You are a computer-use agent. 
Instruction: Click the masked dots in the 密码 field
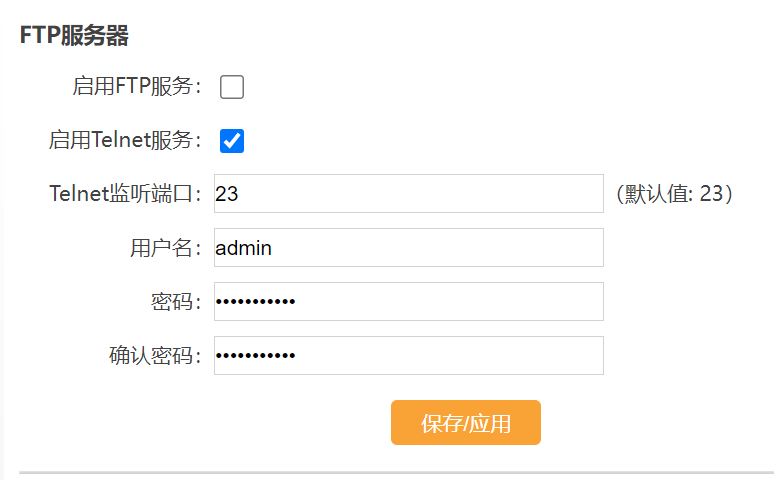coord(256,302)
